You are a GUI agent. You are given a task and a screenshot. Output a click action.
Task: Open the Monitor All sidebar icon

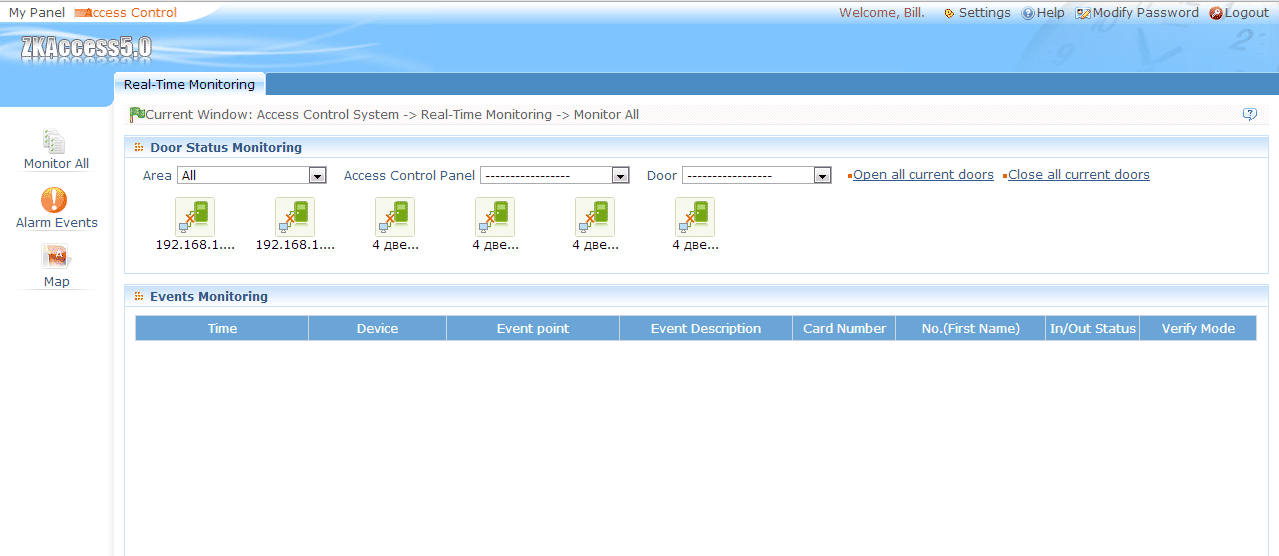tap(56, 143)
